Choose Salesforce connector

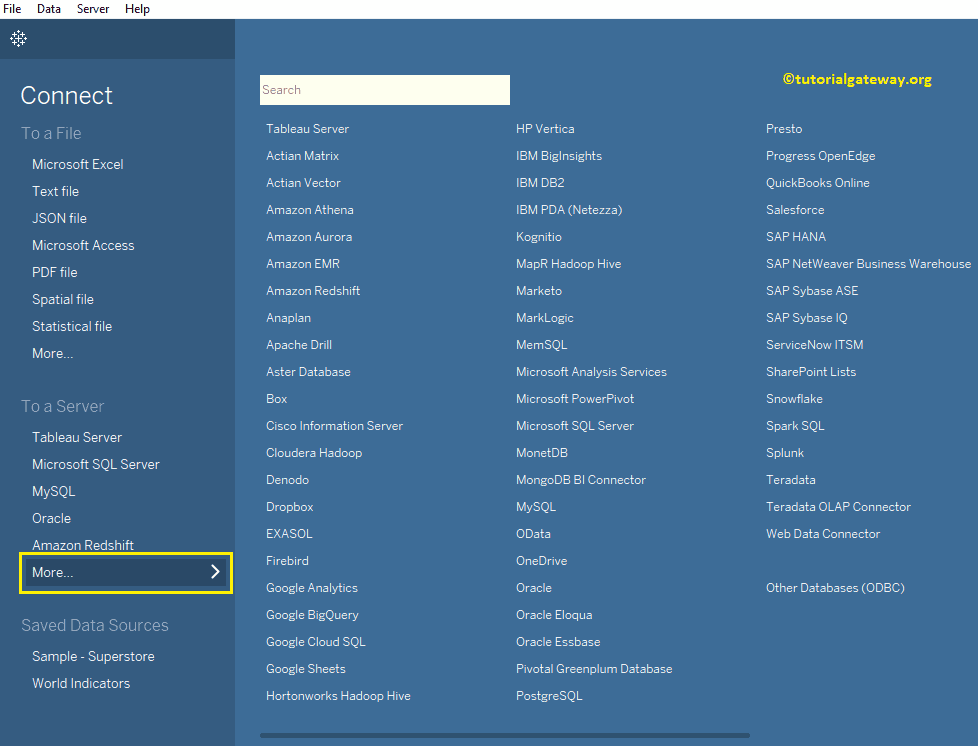(795, 210)
